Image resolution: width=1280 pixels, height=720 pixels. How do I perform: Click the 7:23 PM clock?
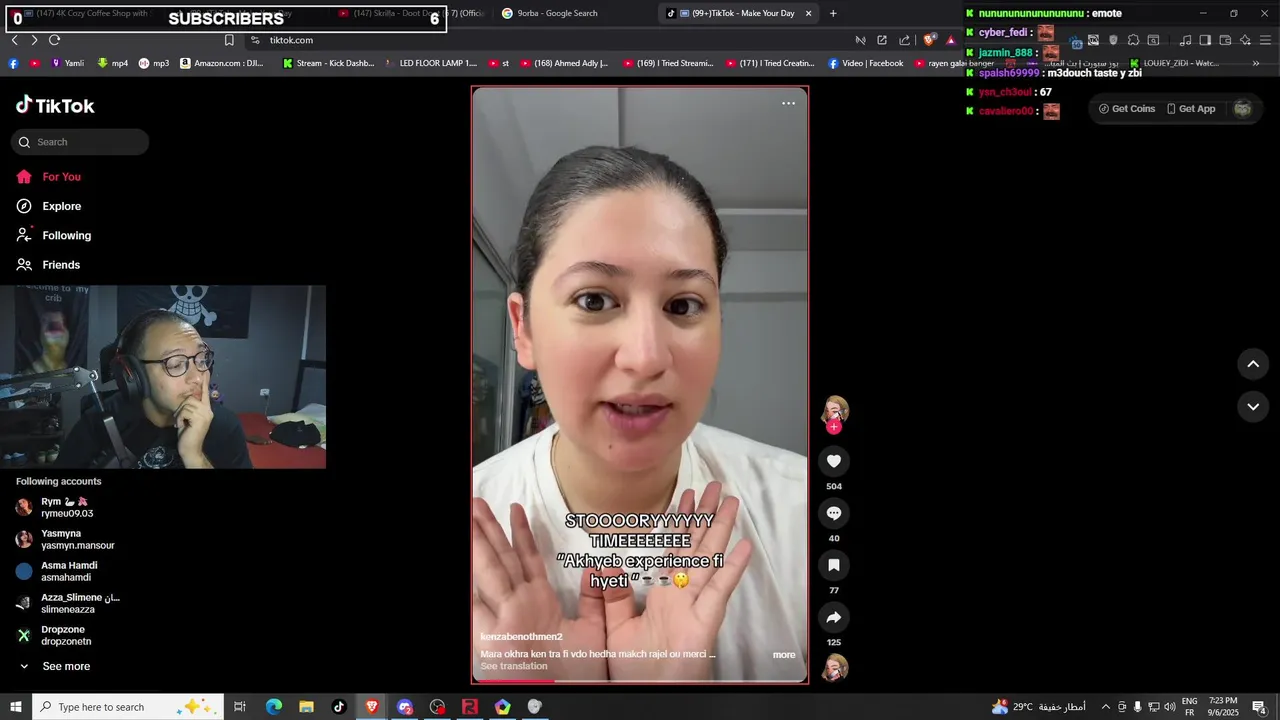tap(1223, 707)
